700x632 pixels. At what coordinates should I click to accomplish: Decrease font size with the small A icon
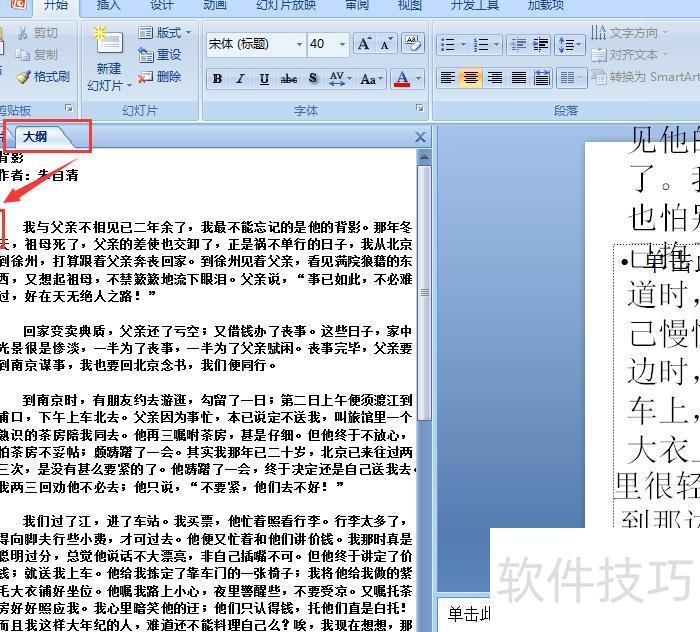385,44
